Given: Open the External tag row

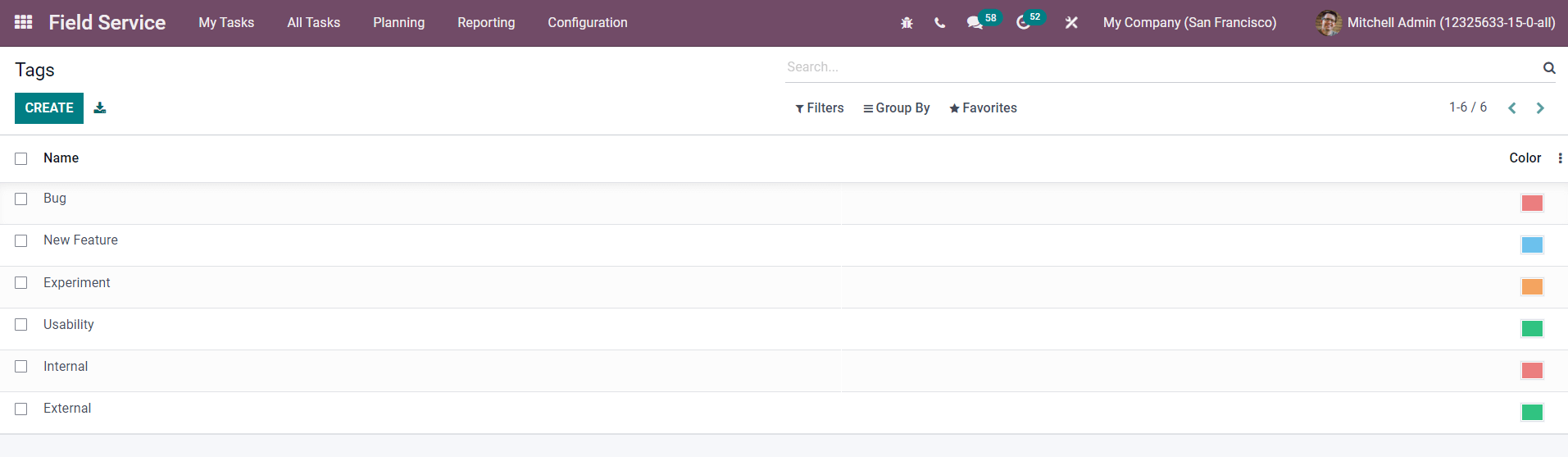Looking at the screenshot, I should click(x=784, y=413).
